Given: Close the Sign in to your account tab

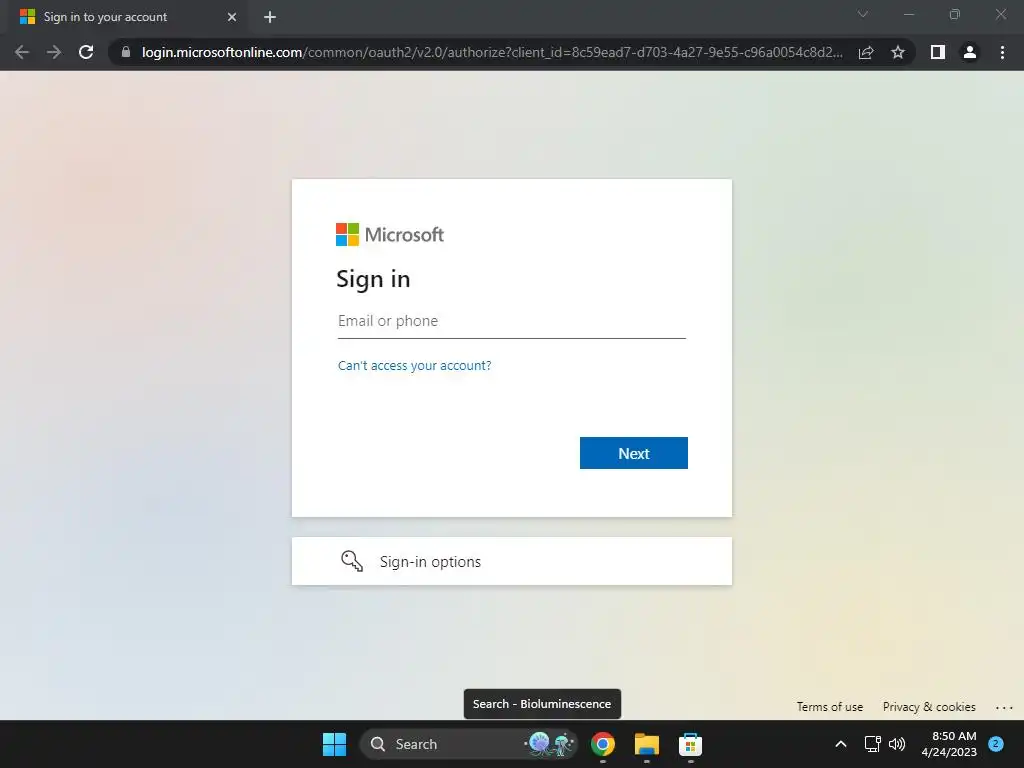Looking at the screenshot, I should 232,17.
